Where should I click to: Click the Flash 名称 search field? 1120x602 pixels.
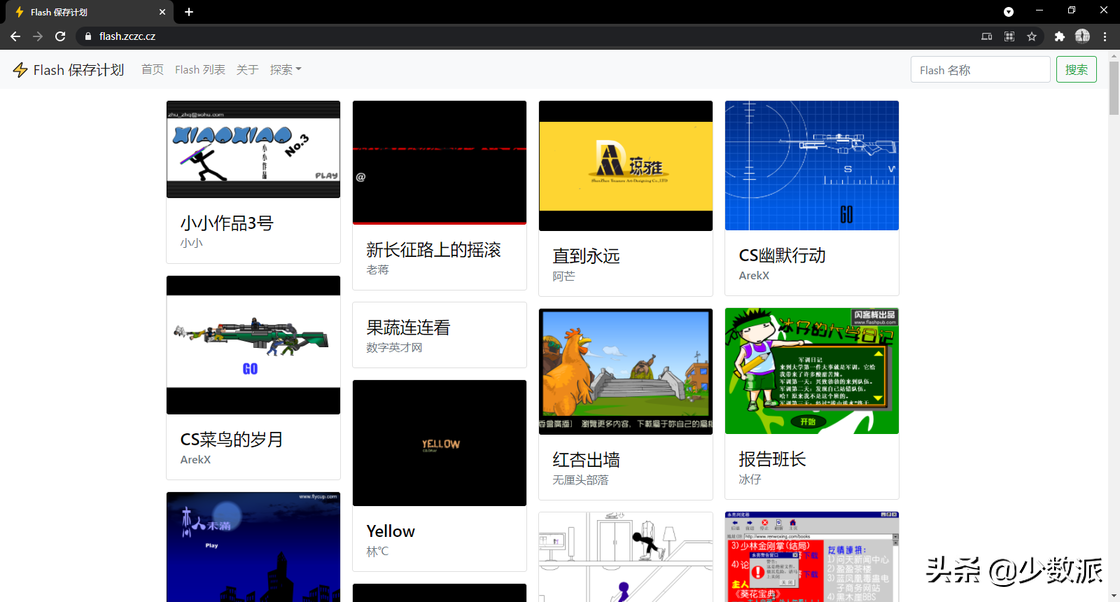980,70
